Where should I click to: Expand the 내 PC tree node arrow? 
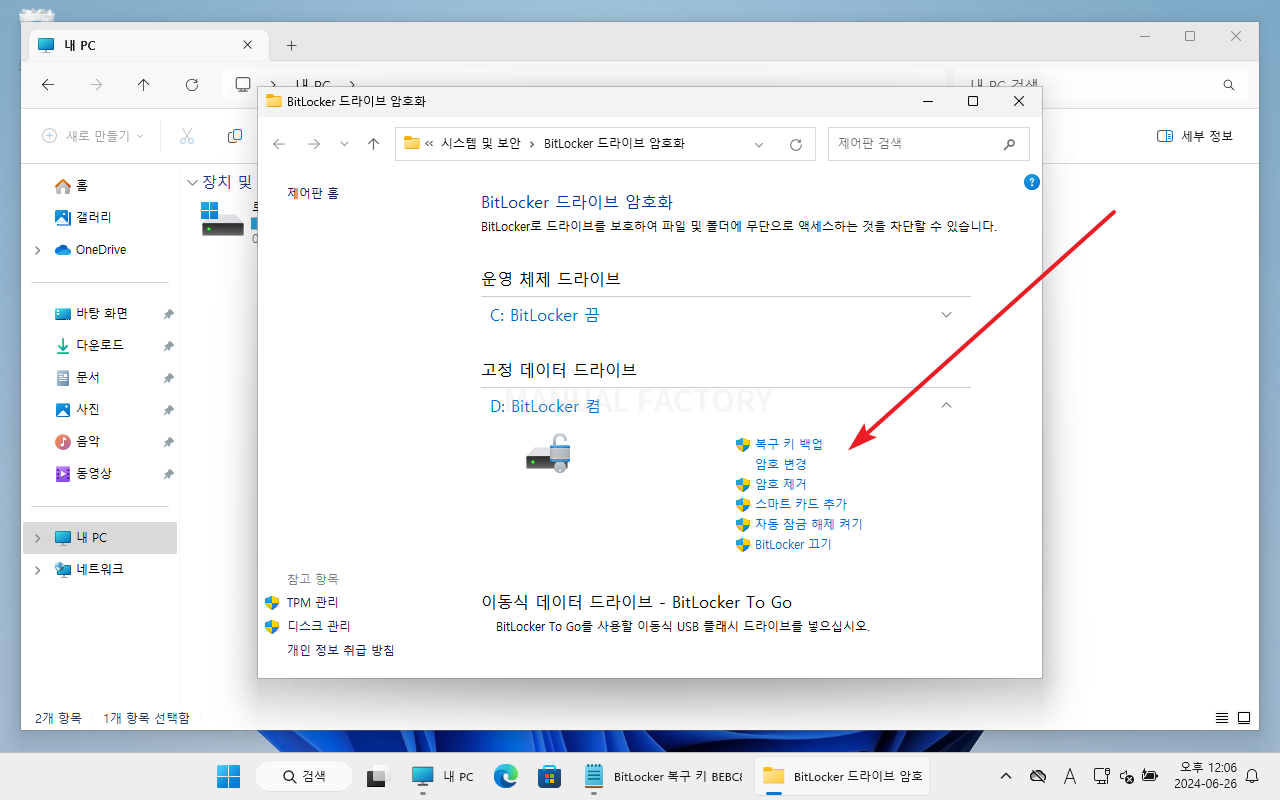(x=38, y=538)
